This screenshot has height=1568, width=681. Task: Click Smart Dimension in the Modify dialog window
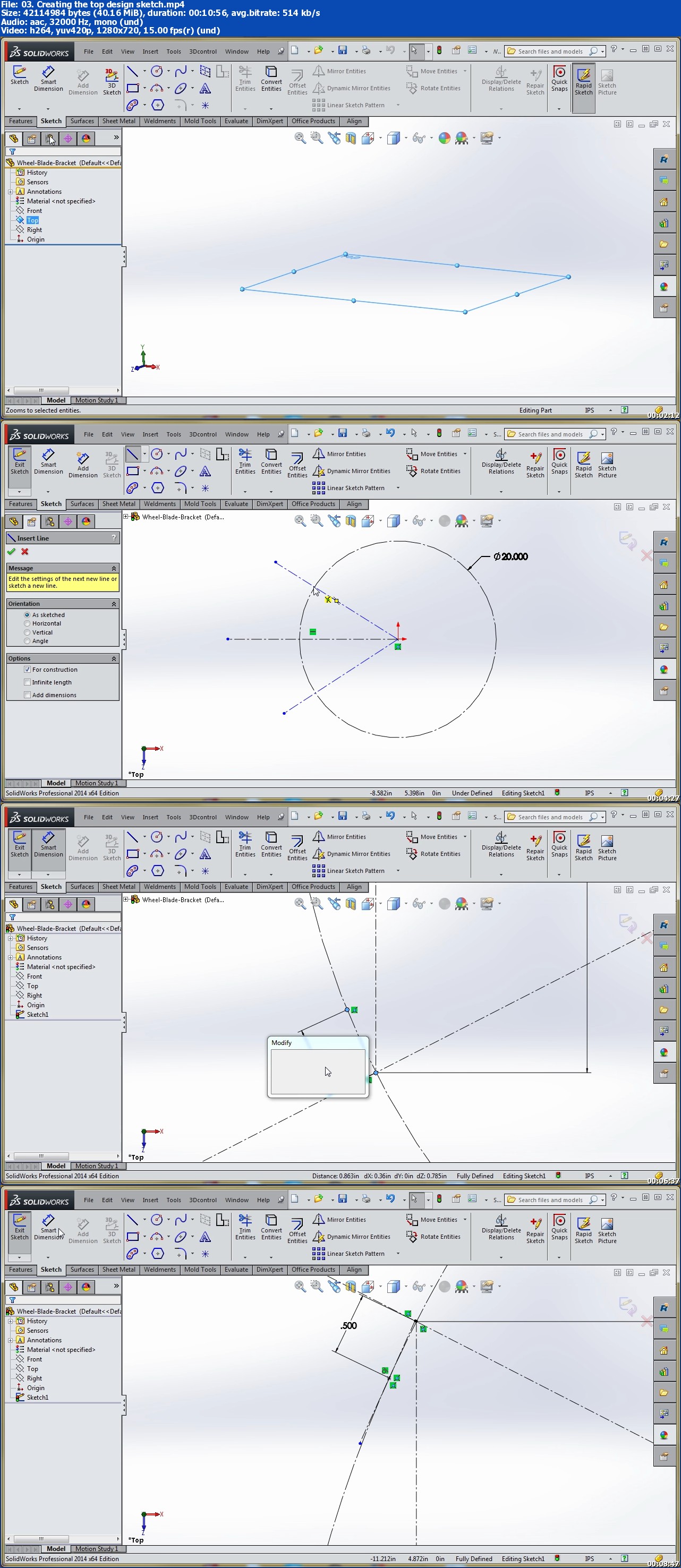click(x=48, y=844)
